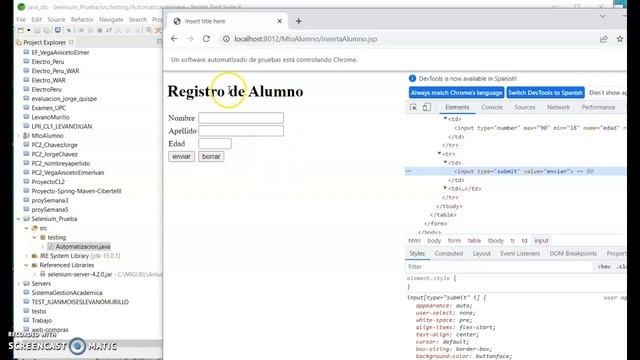Viewport: 640px width, 360px height.
Task: Click the Suspend debug icon in Eclipse toolbar
Action: coord(90,30)
